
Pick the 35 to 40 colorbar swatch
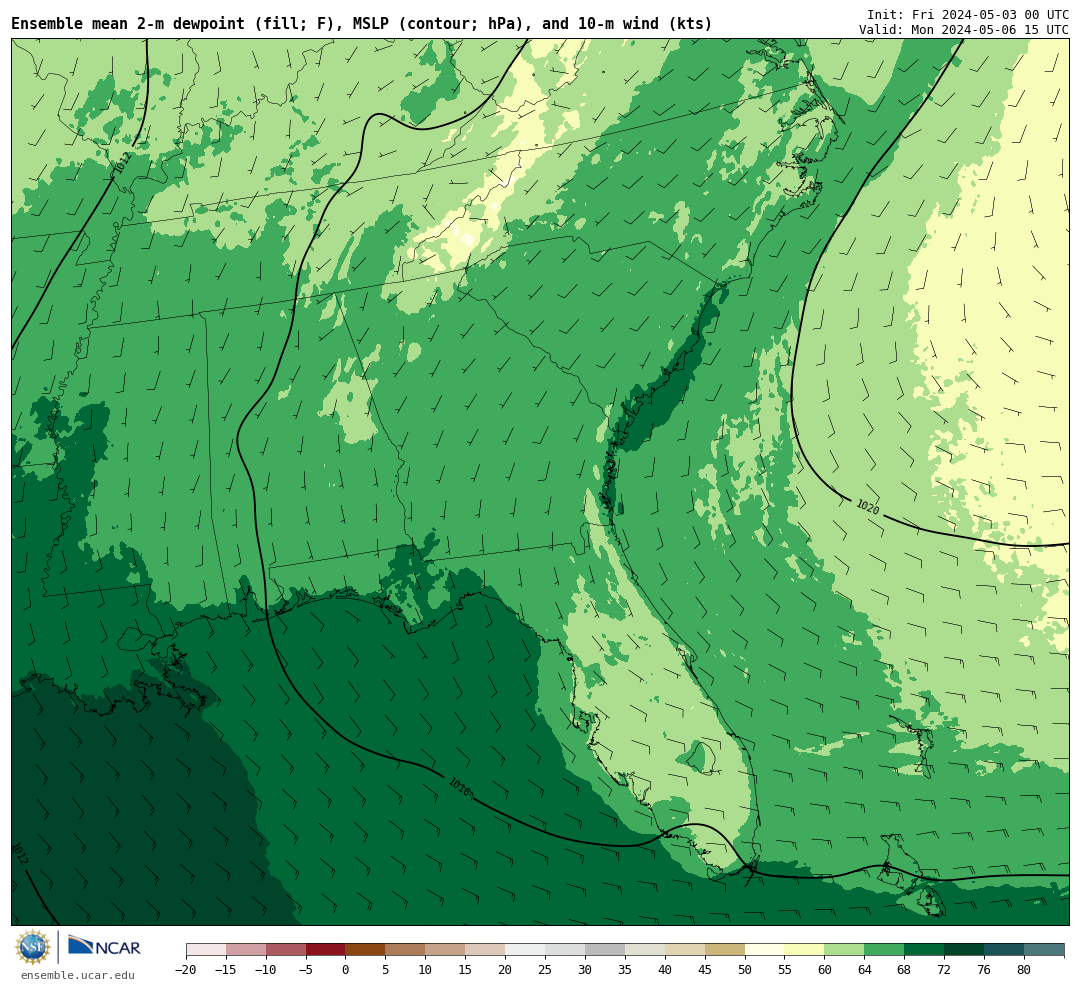click(x=645, y=950)
